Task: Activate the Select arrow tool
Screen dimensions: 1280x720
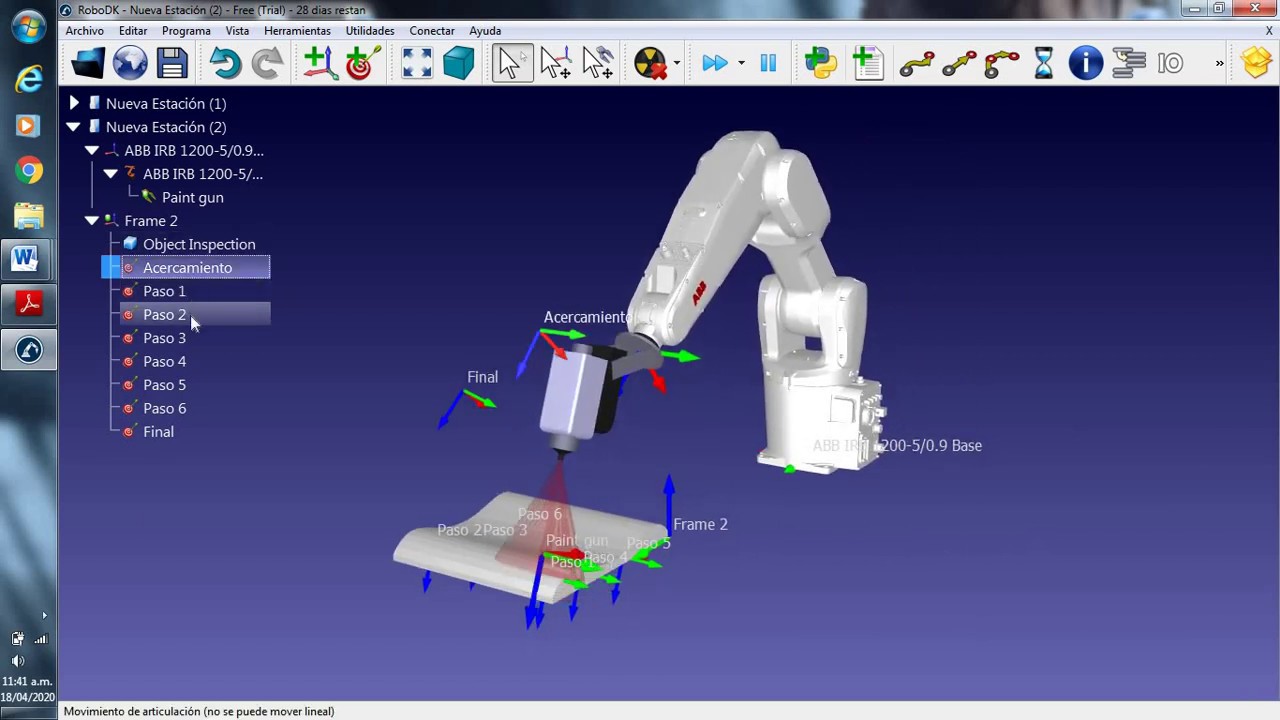Action: pyautogui.click(x=512, y=63)
